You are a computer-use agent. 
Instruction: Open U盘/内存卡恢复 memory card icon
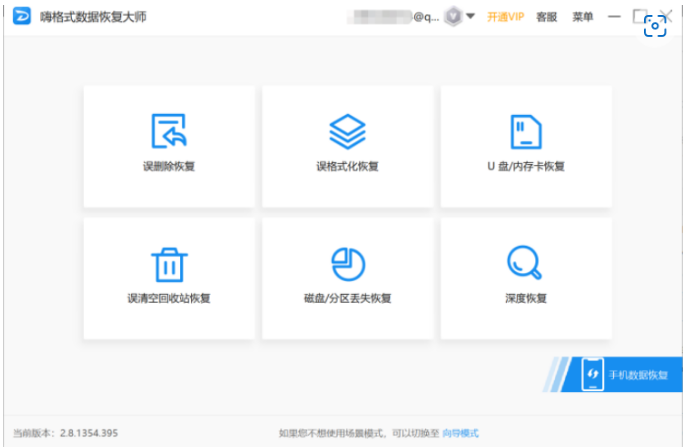click(526, 131)
